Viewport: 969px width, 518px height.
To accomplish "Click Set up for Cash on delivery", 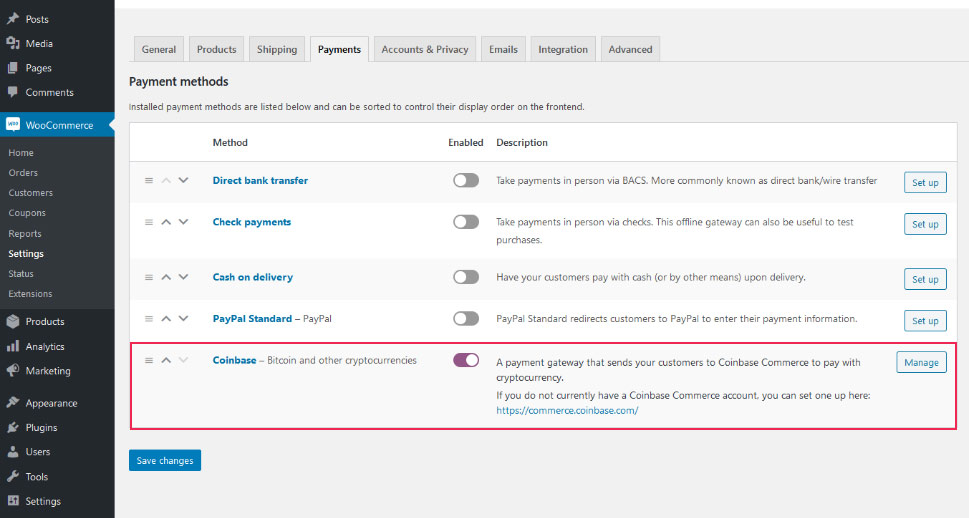I will [925, 279].
